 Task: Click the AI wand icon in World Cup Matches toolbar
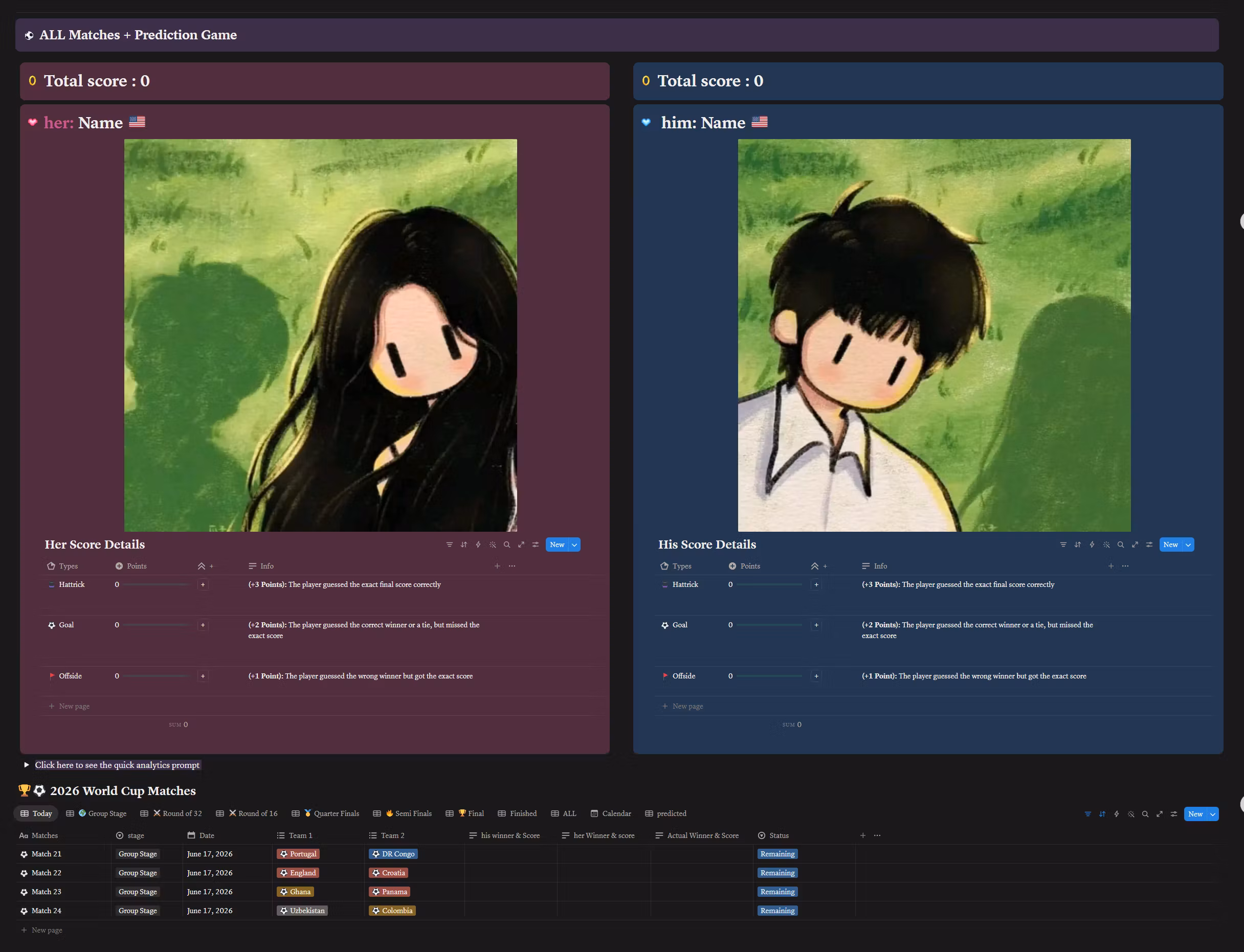pyautogui.click(x=1130, y=814)
